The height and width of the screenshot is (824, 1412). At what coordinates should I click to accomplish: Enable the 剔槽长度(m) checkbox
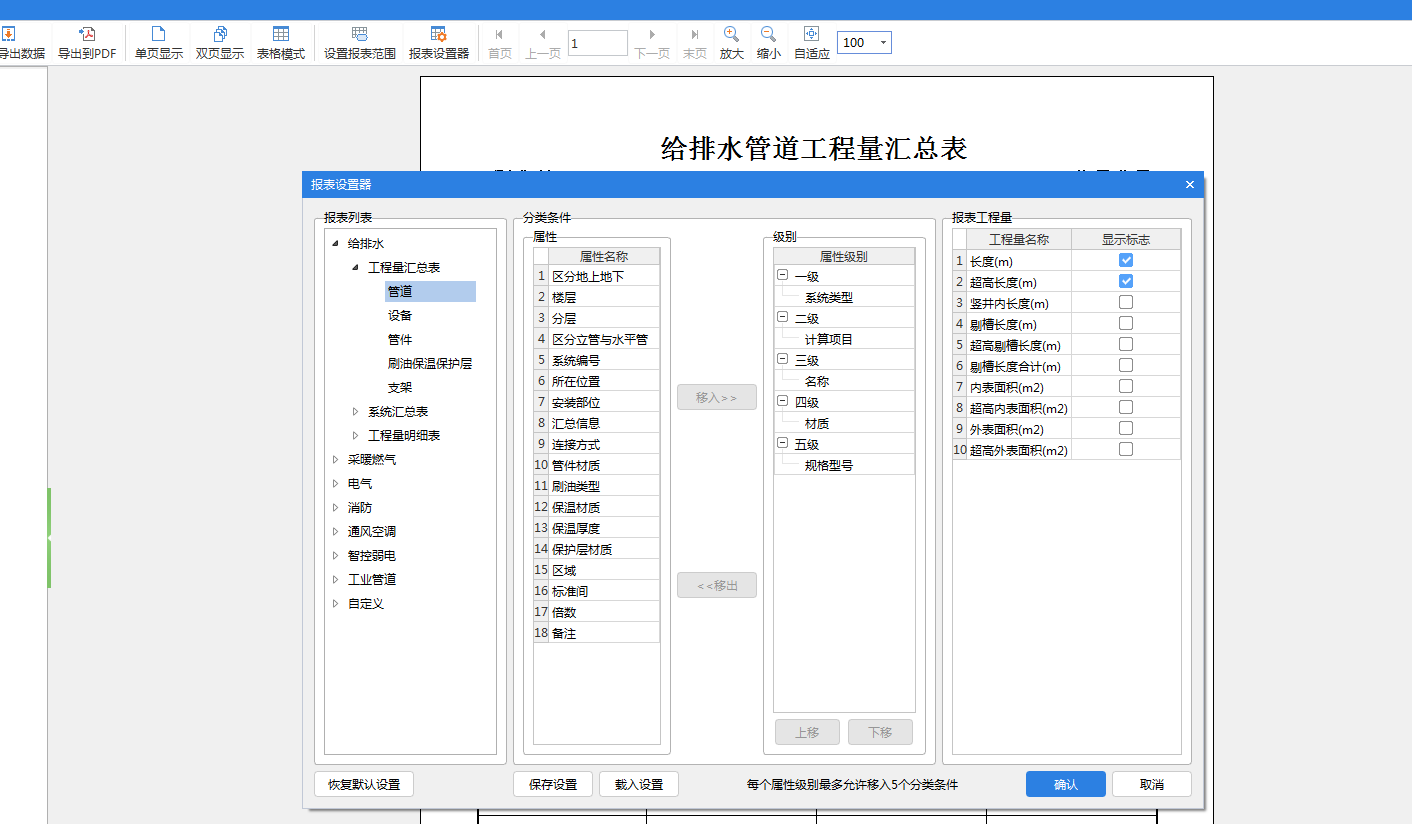click(1126, 323)
